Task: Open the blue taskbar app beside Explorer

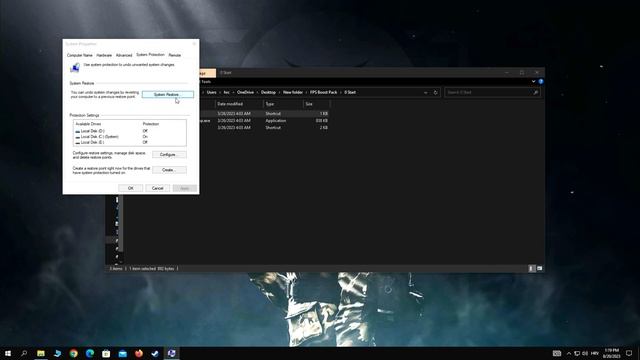Action: [57, 353]
